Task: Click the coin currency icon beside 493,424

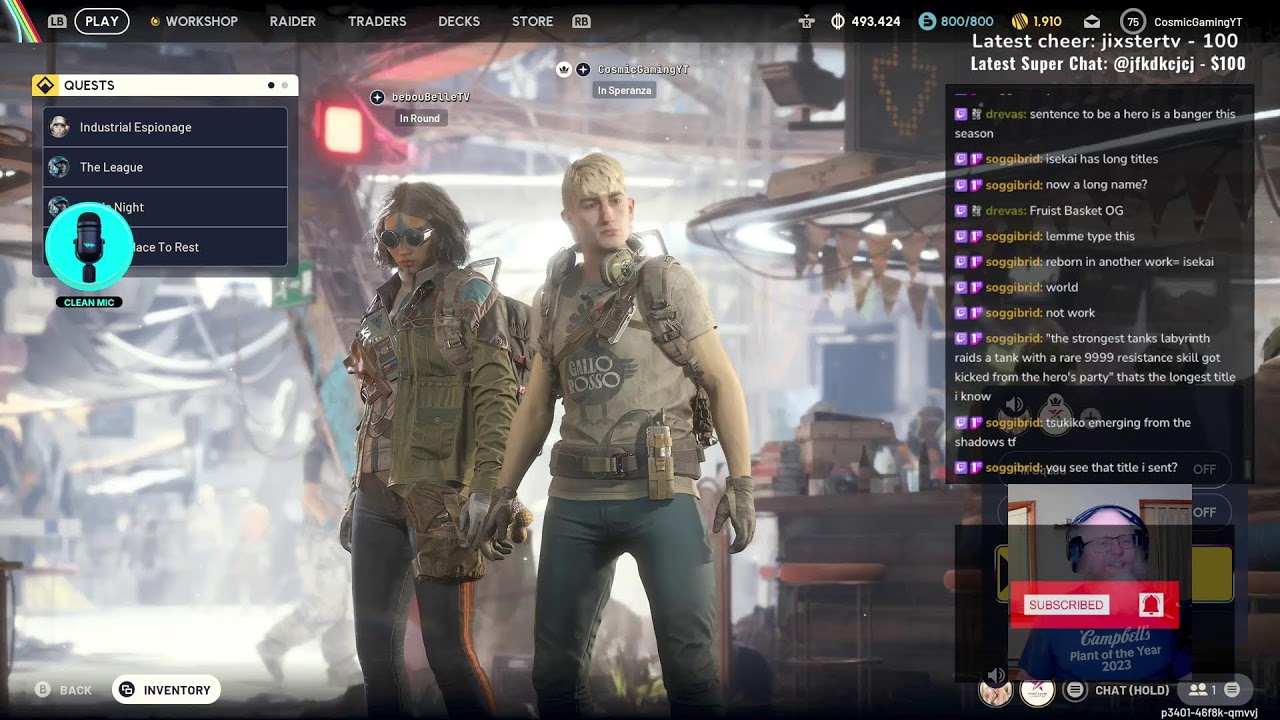Action: pyautogui.click(x=838, y=21)
